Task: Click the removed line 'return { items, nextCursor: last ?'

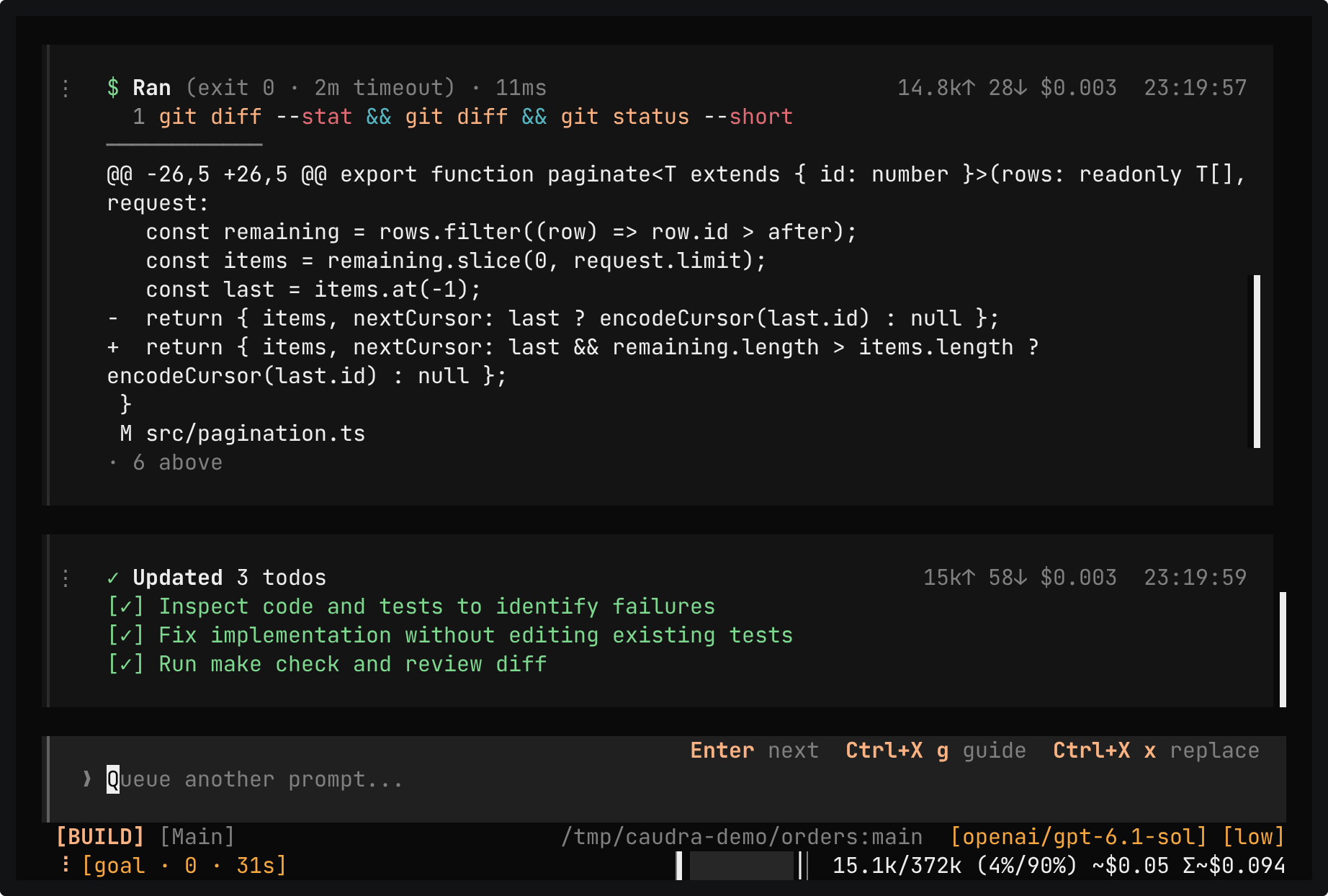Action: pyautogui.click(x=553, y=318)
